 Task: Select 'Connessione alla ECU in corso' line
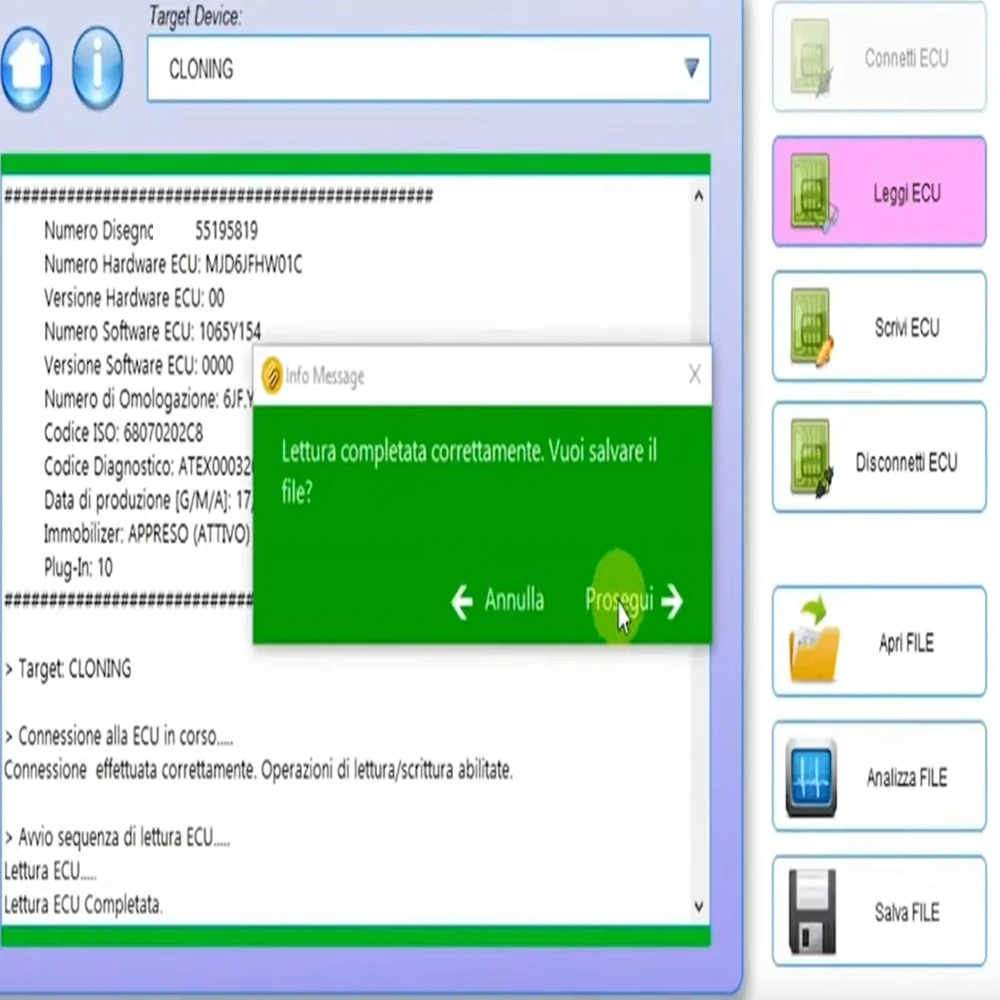tap(119, 736)
